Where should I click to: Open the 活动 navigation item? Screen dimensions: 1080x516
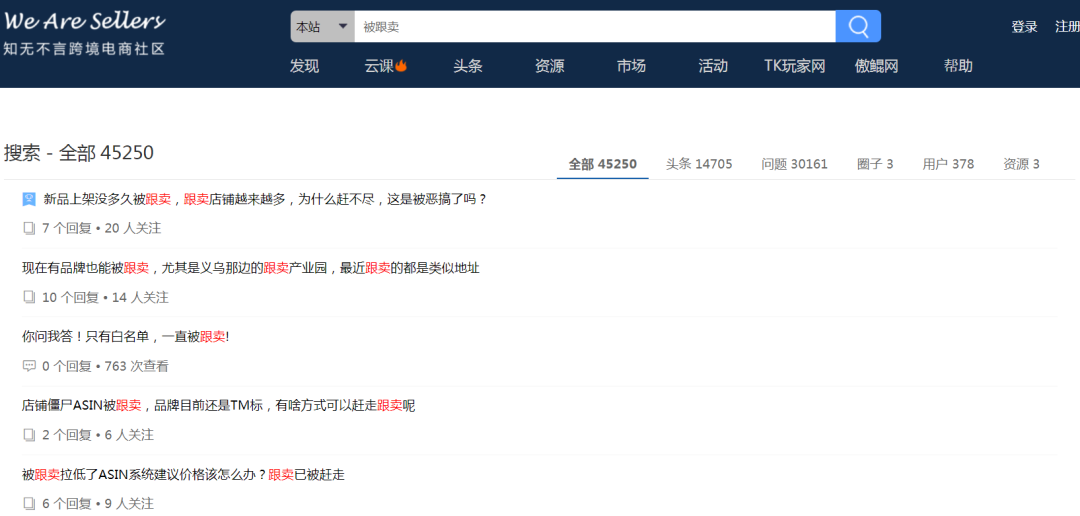click(x=713, y=66)
